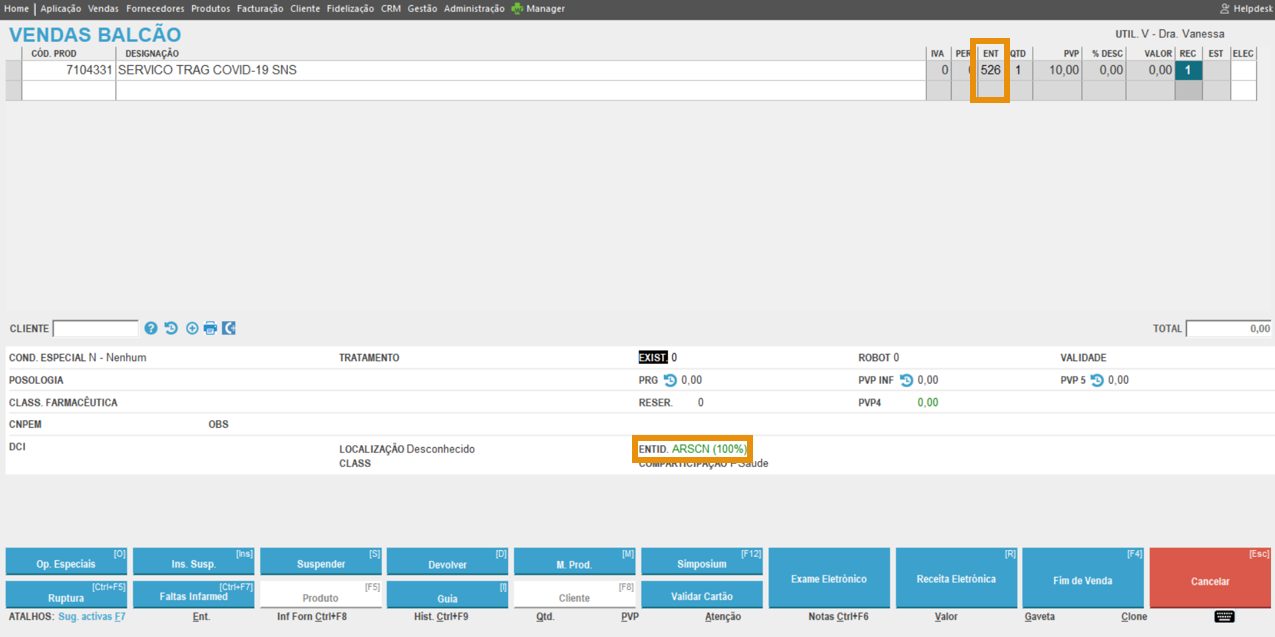Click the help icon beside the Cliente field
This screenshot has height=637, width=1275.
(151, 328)
